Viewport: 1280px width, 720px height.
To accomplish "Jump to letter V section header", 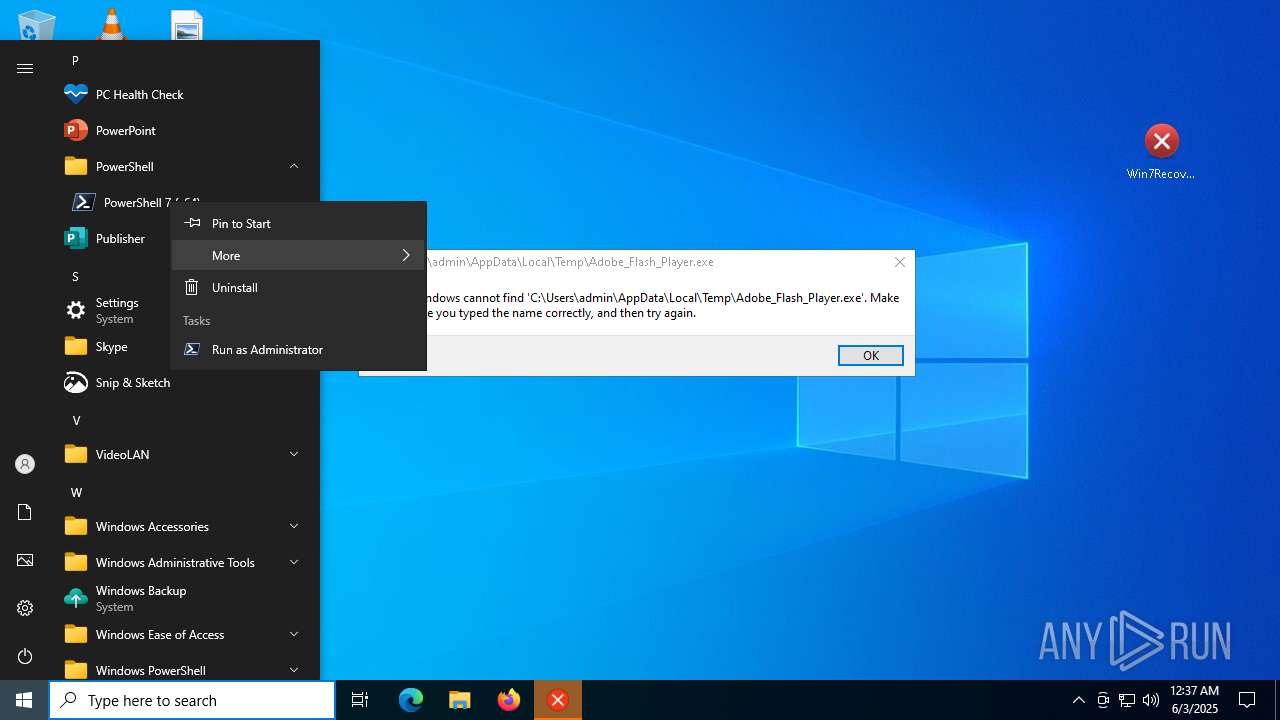I will point(76,420).
